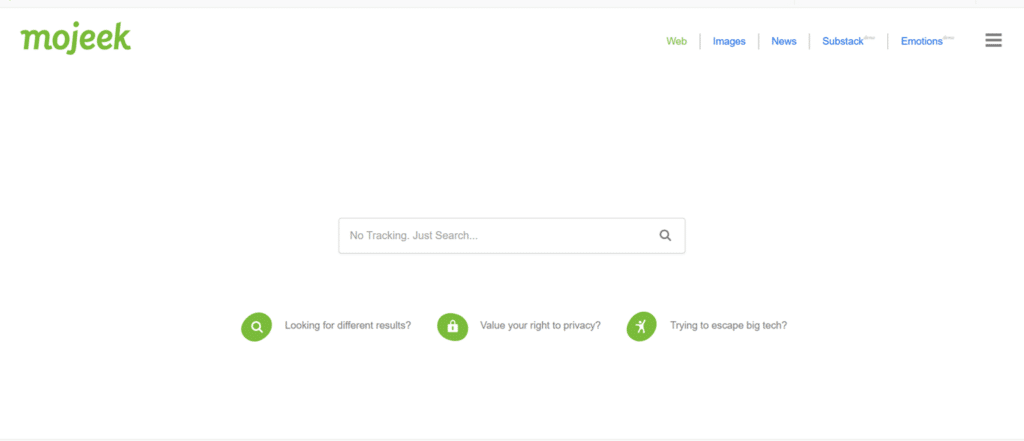Click the beta badge beside Emotions
1024x441 pixels.
pos(948,37)
